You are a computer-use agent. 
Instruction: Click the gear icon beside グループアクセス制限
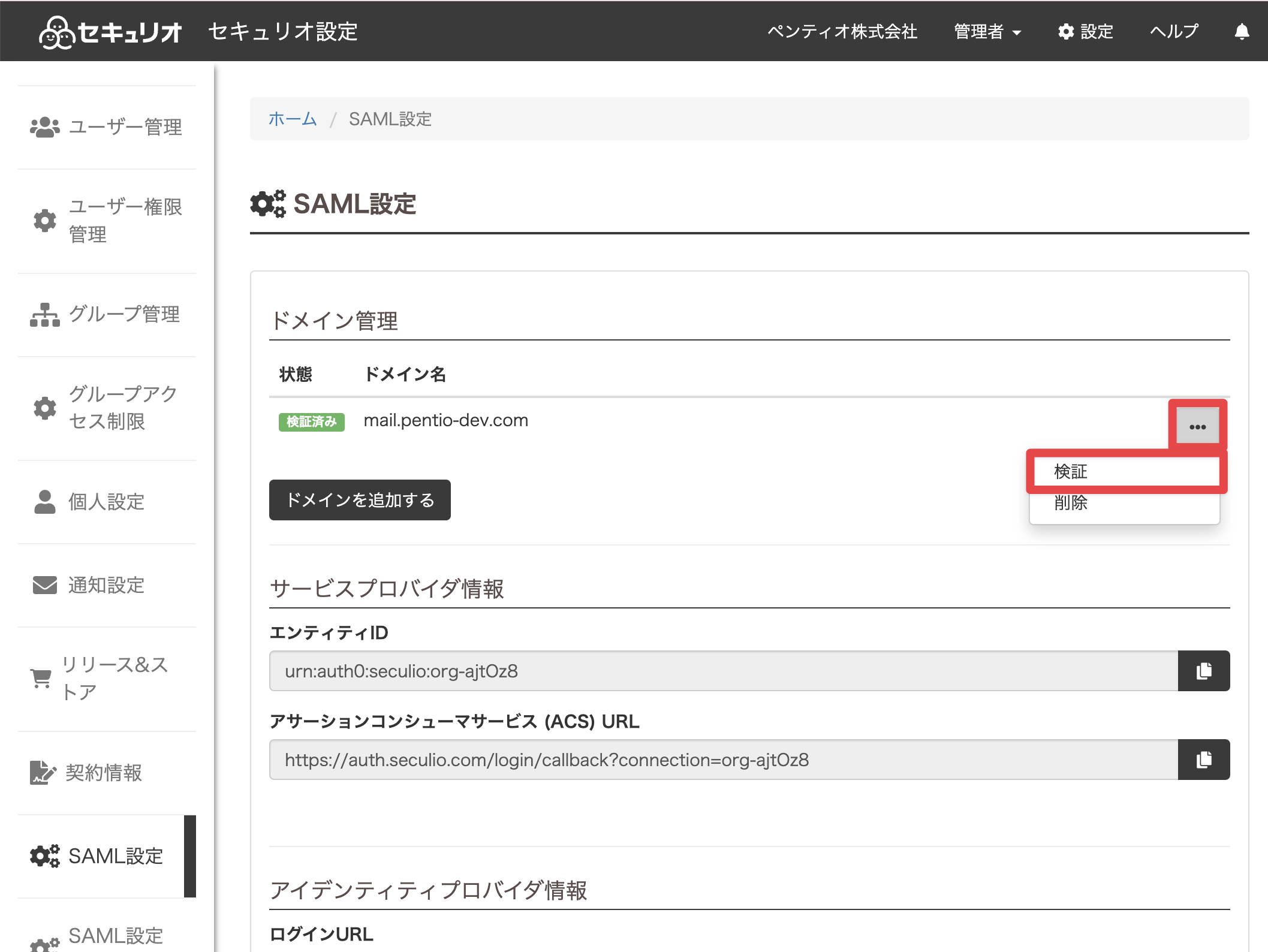point(45,408)
